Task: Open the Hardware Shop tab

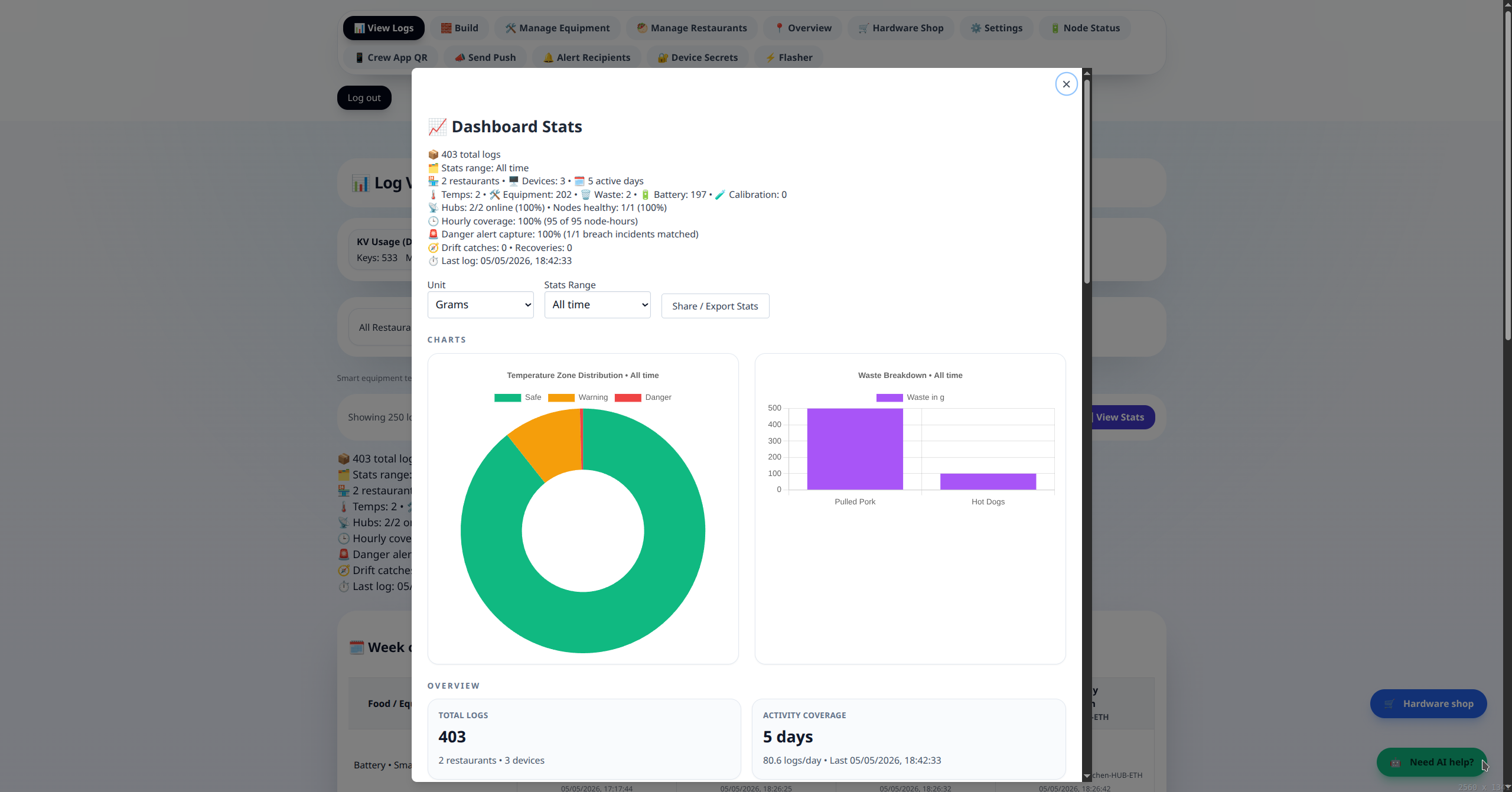Action: pos(901,28)
